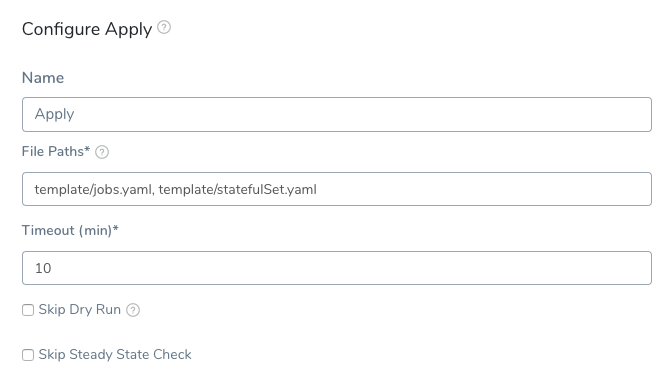The width and height of the screenshot is (670, 390).
Task: Focus the Name input field
Action: tap(337, 114)
